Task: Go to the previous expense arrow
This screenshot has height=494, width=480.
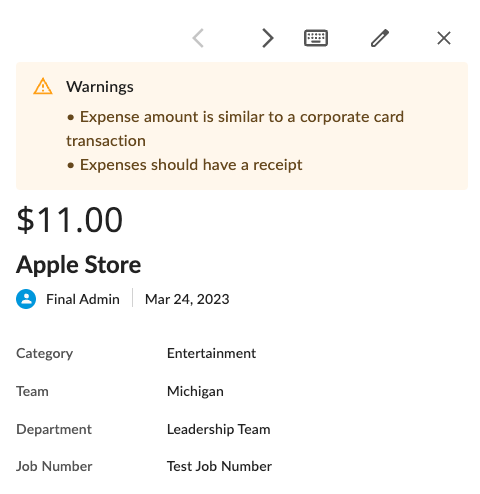Action: (198, 38)
